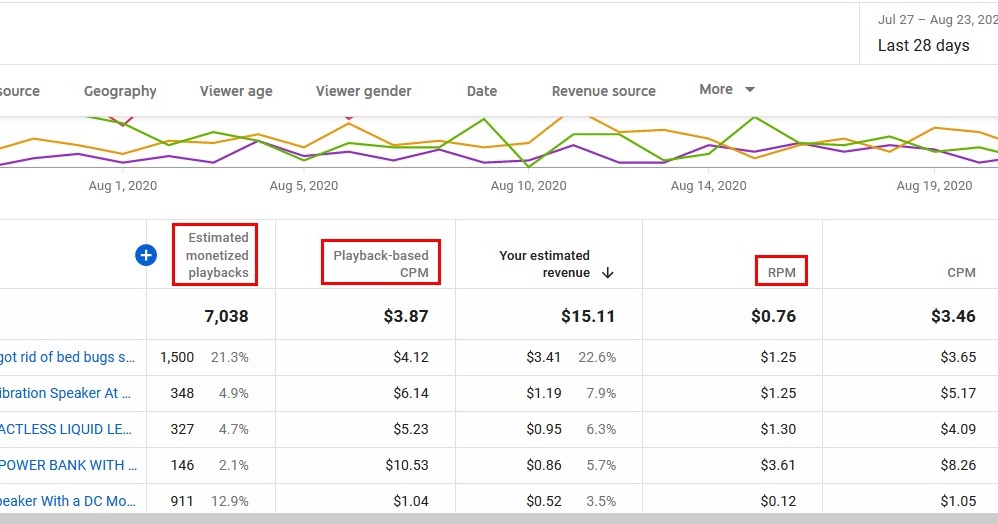Open the POWER BANK WITH video link
Viewport: 998px width, 524px height.
(x=66, y=465)
